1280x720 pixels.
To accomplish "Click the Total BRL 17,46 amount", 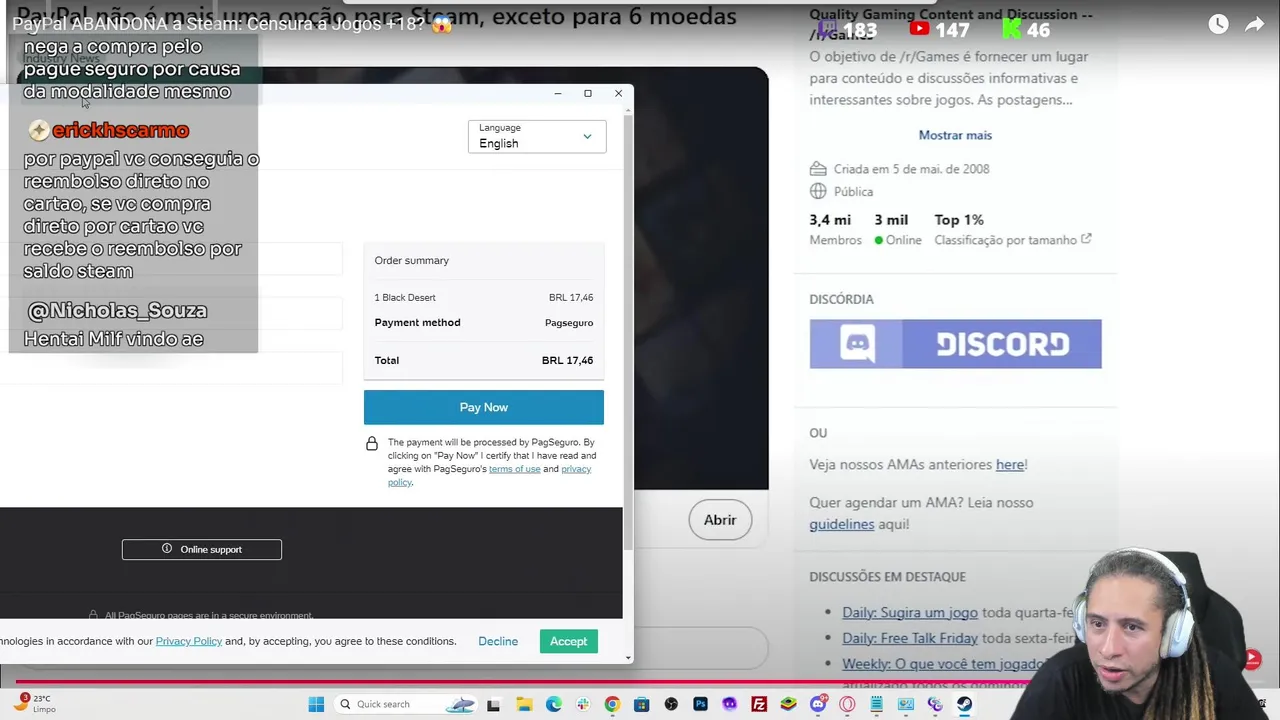I will (567, 360).
